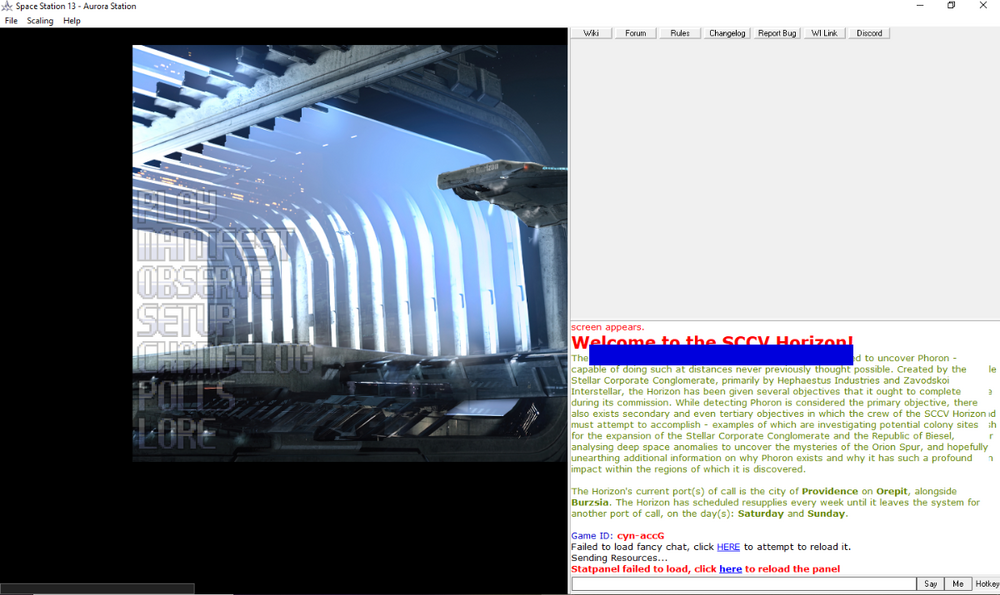The image size is (1000, 595).
Task: Click the Report Bug button
Action: tap(777, 33)
